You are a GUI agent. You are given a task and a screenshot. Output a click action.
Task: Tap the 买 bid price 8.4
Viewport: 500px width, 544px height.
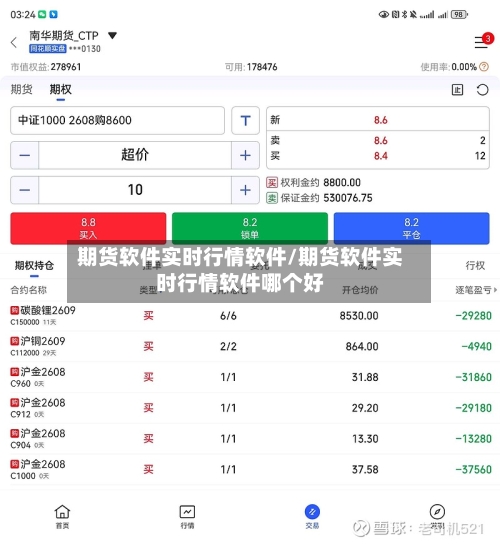click(380, 156)
